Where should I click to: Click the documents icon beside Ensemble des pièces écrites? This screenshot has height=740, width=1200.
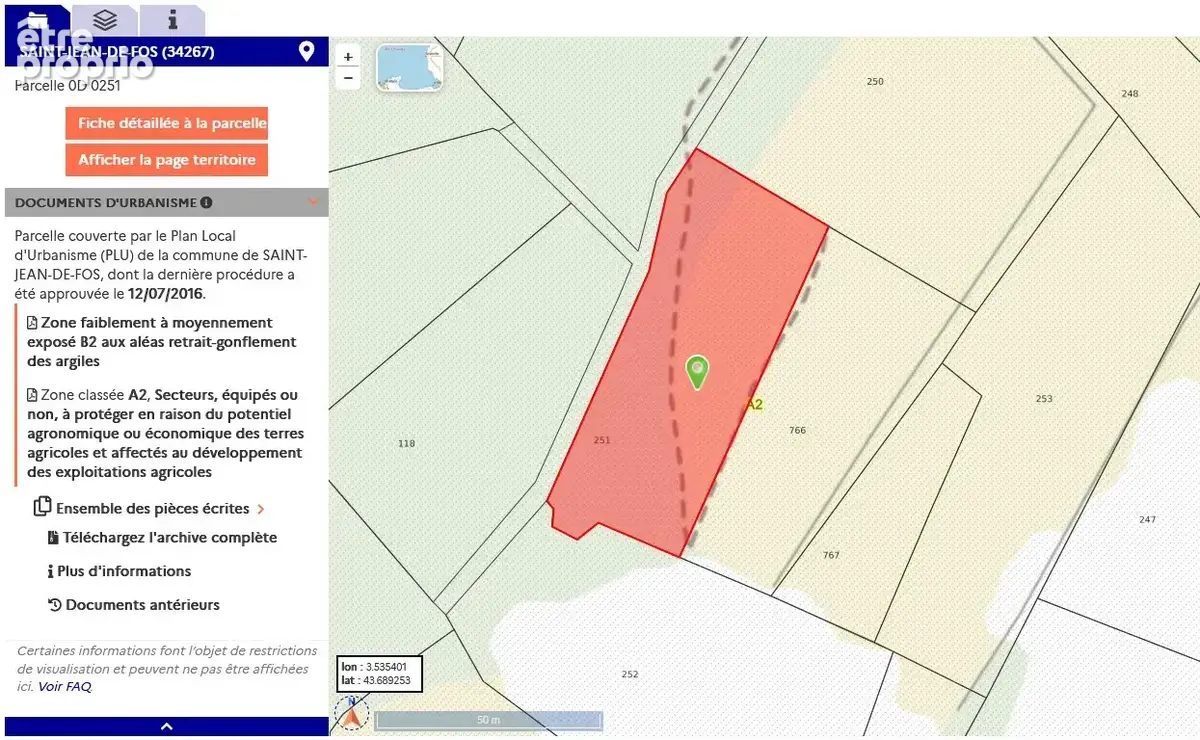point(42,507)
